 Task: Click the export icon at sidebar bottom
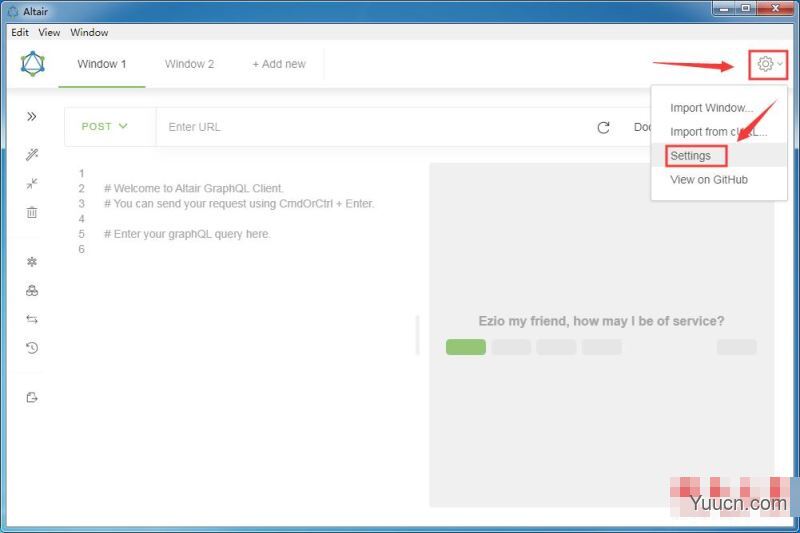(x=32, y=397)
